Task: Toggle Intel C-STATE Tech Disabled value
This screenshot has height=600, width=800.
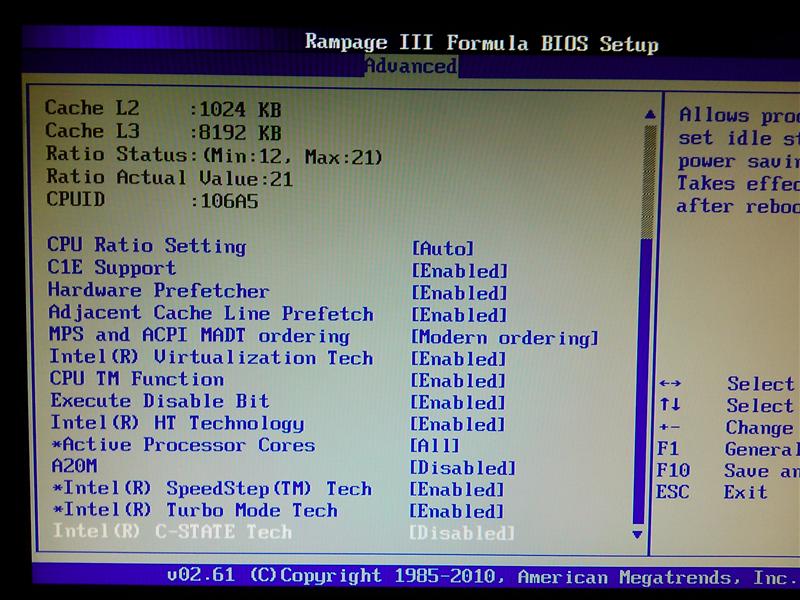Action: point(462,534)
